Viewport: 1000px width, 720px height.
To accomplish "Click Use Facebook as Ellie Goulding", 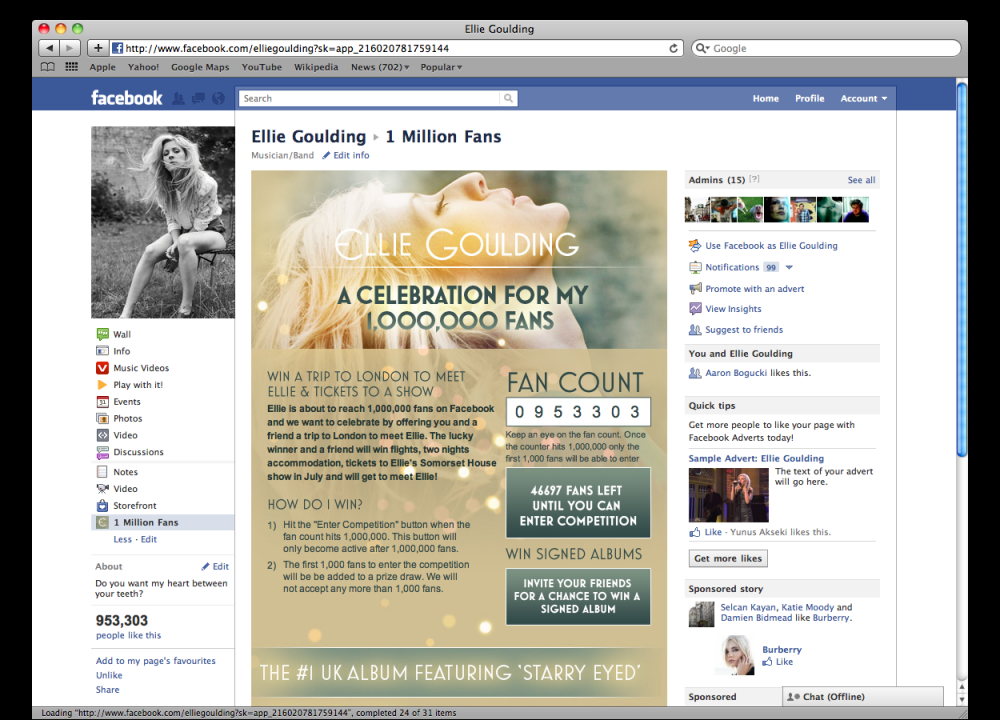I will coord(771,246).
